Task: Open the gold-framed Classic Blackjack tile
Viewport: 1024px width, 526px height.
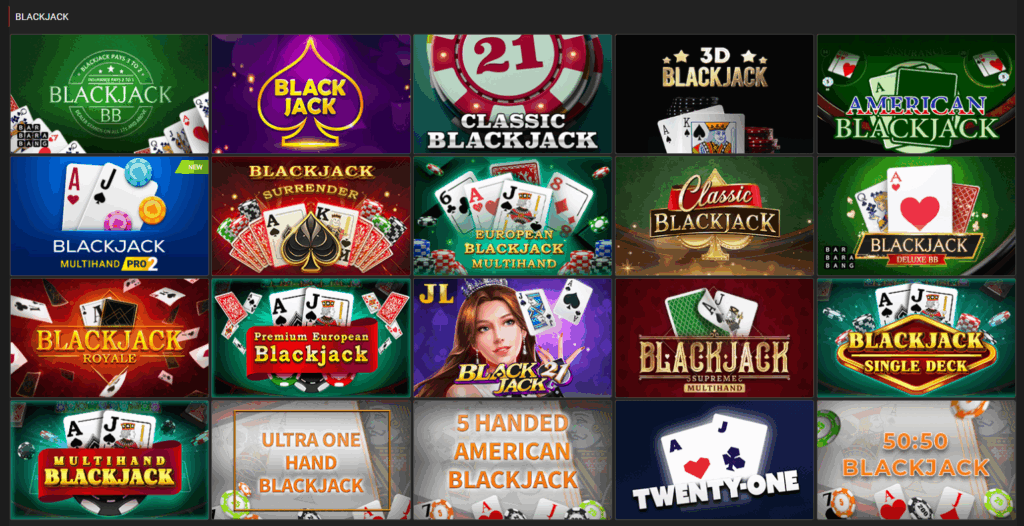Action: click(x=714, y=216)
